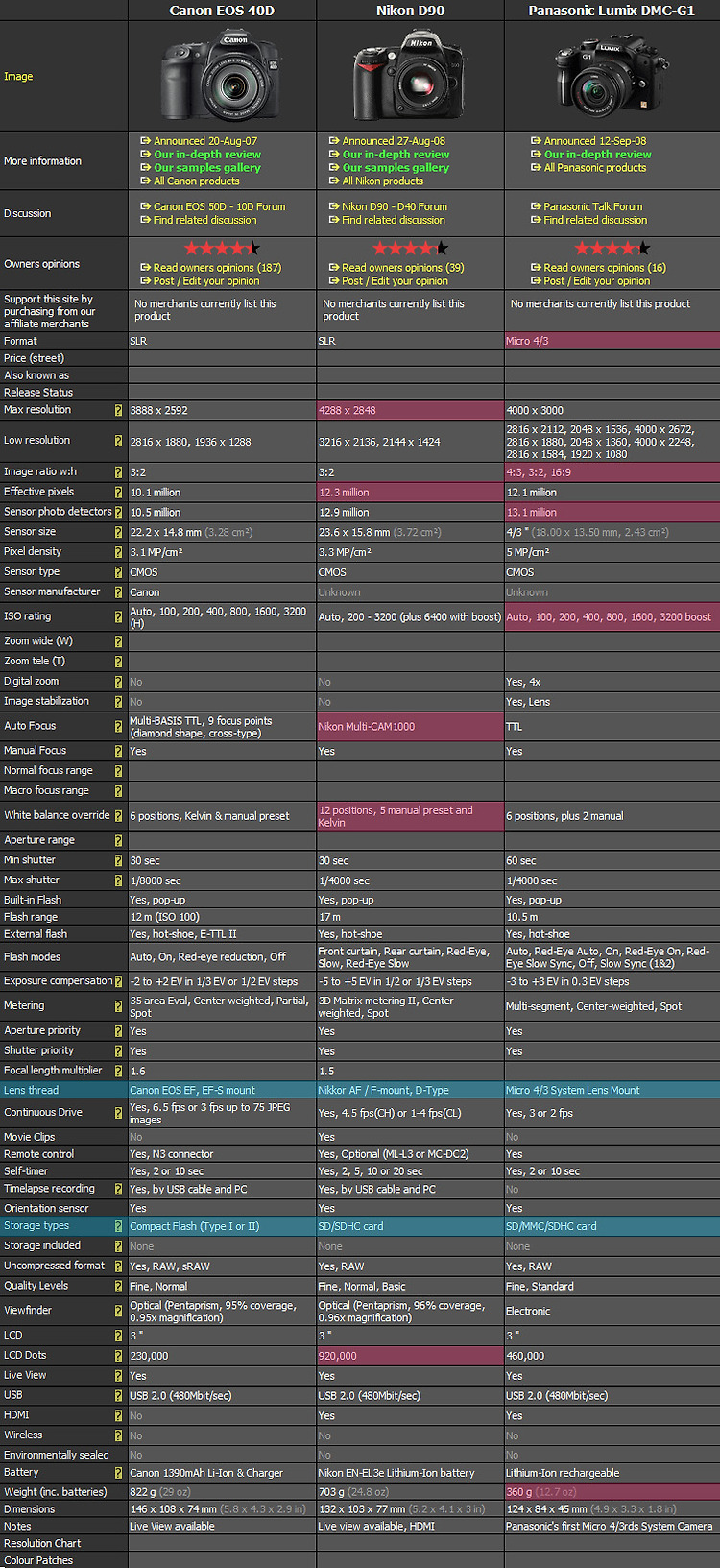Visit the Canon EOS 50D - 10D Forum

(219, 207)
